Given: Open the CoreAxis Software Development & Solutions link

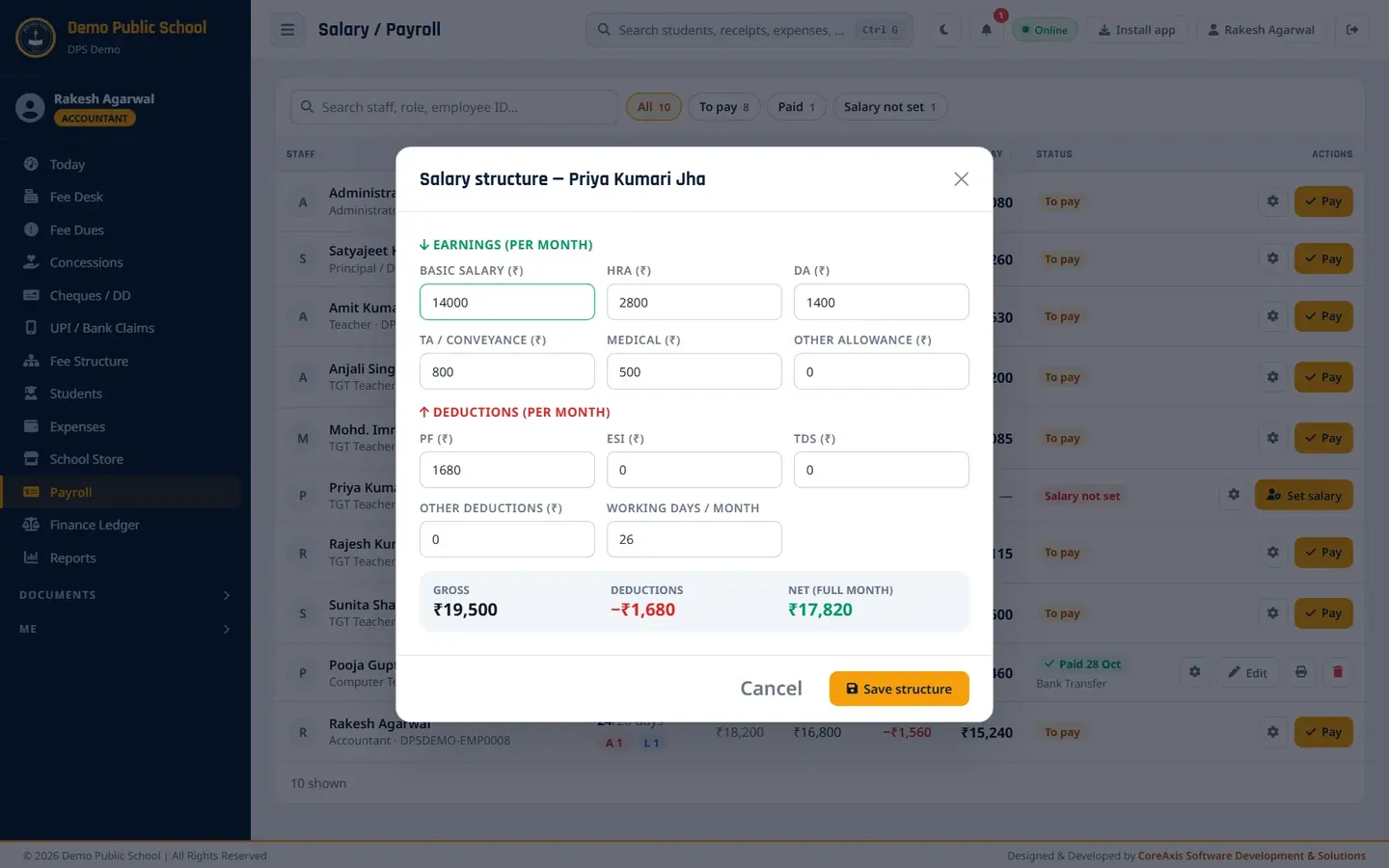Looking at the screenshot, I should point(1252,855).
